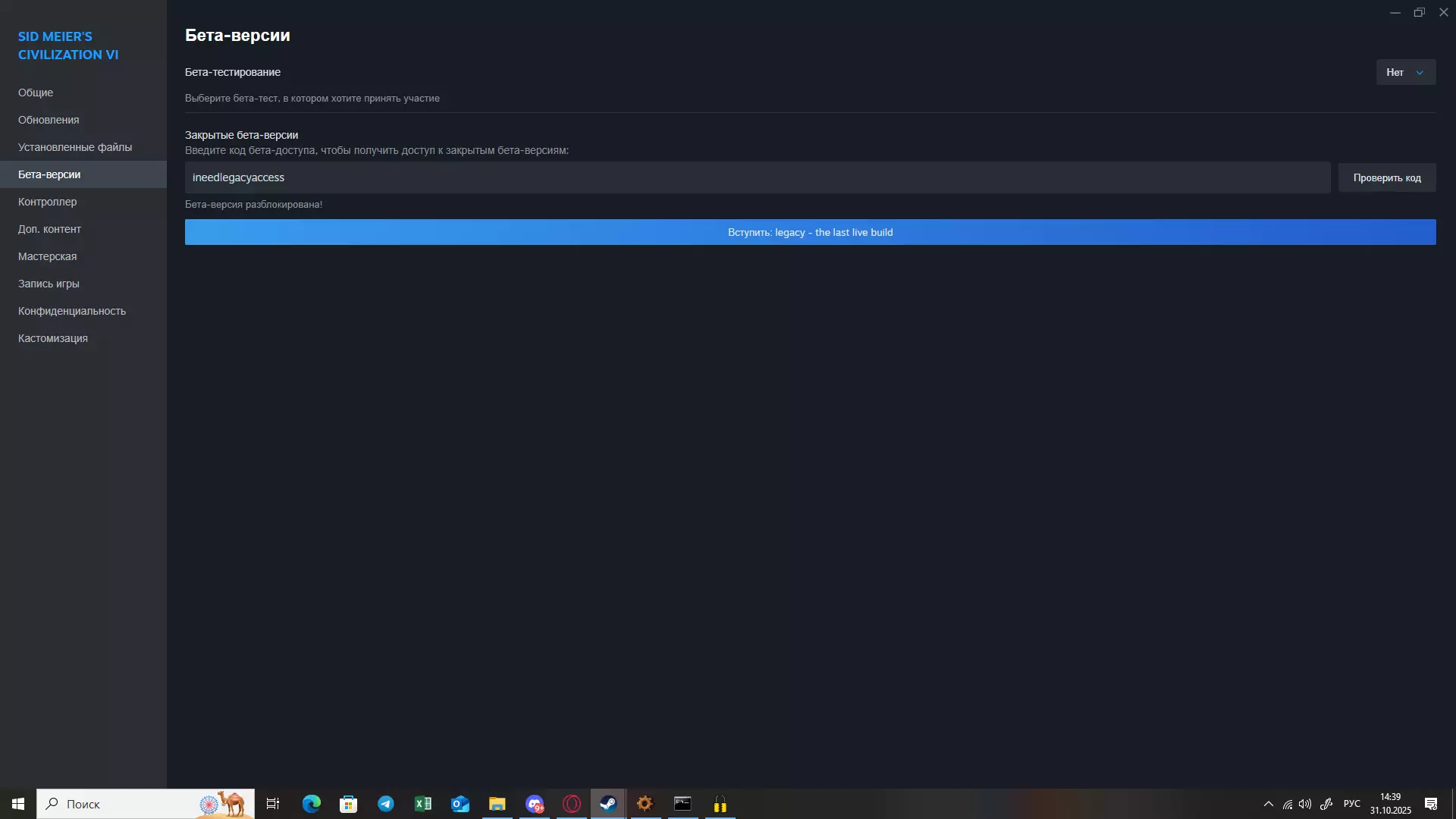Screen dimensions: 1456x819
Task: Open the File Explorer taskbar icon
Action: pos(497,804)
